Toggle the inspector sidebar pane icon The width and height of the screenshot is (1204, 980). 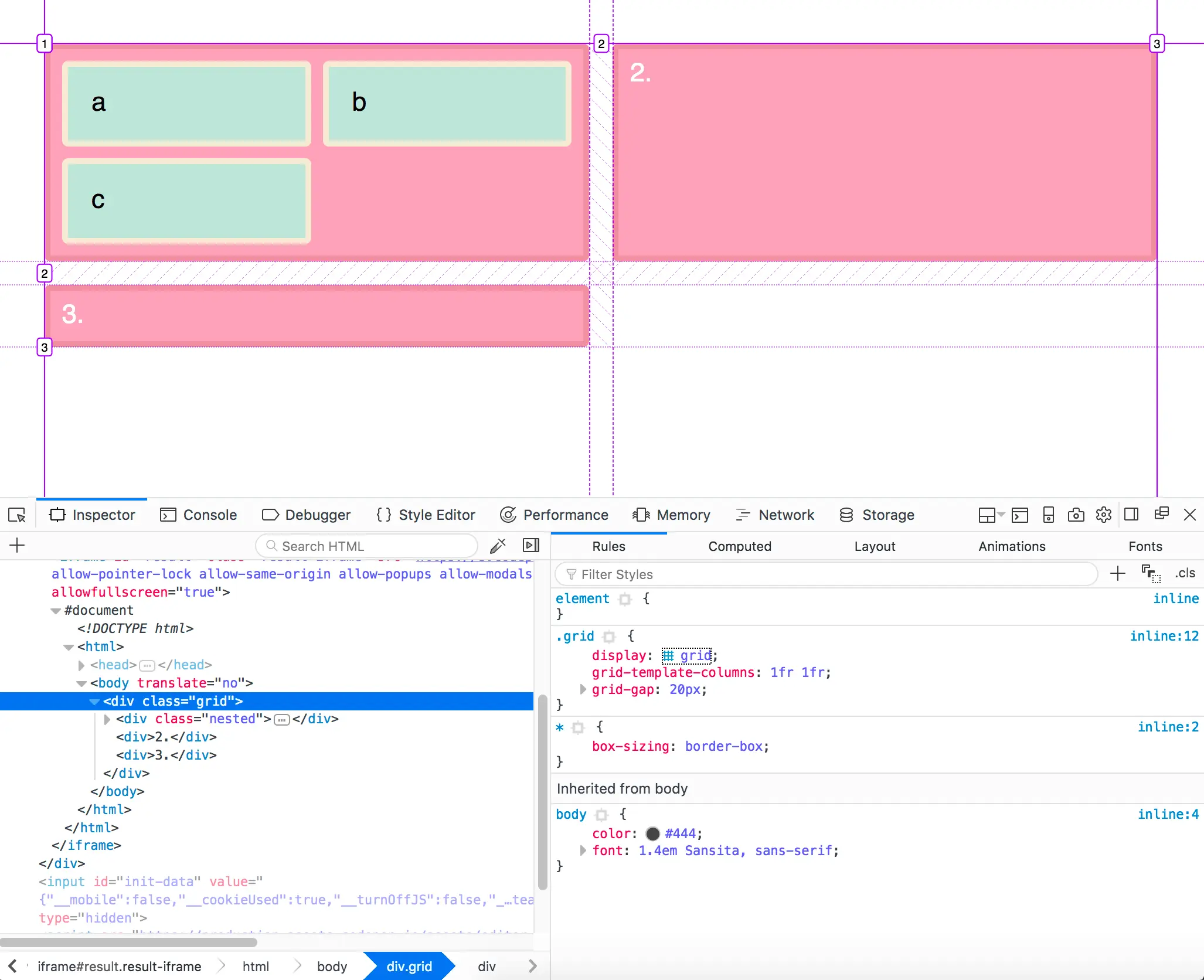click(531, 546)
